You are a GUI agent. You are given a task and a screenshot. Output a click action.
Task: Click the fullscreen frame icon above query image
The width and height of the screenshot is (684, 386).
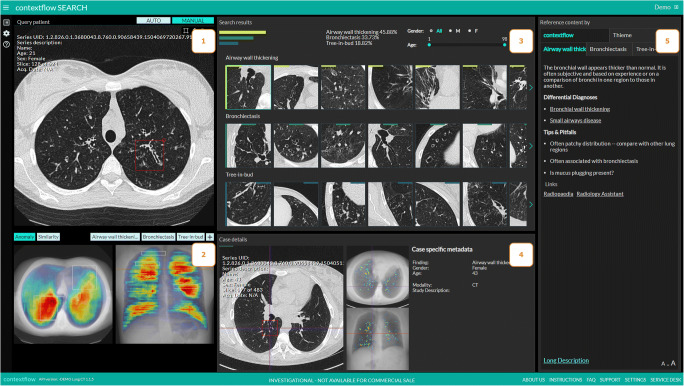[185, 31]
